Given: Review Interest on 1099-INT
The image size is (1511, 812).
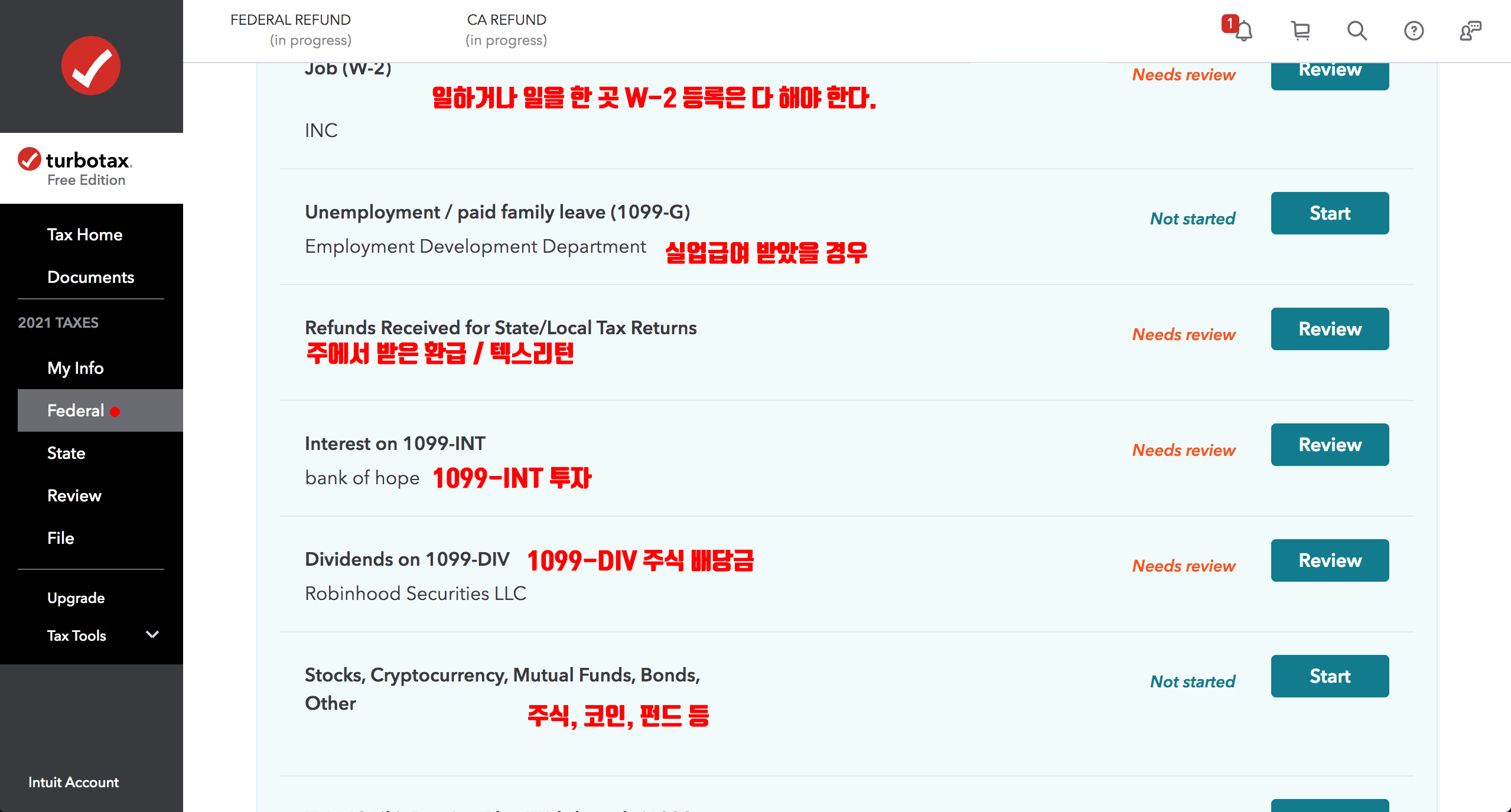Looking at the screenshot, I should click(x=1330, y=445).
